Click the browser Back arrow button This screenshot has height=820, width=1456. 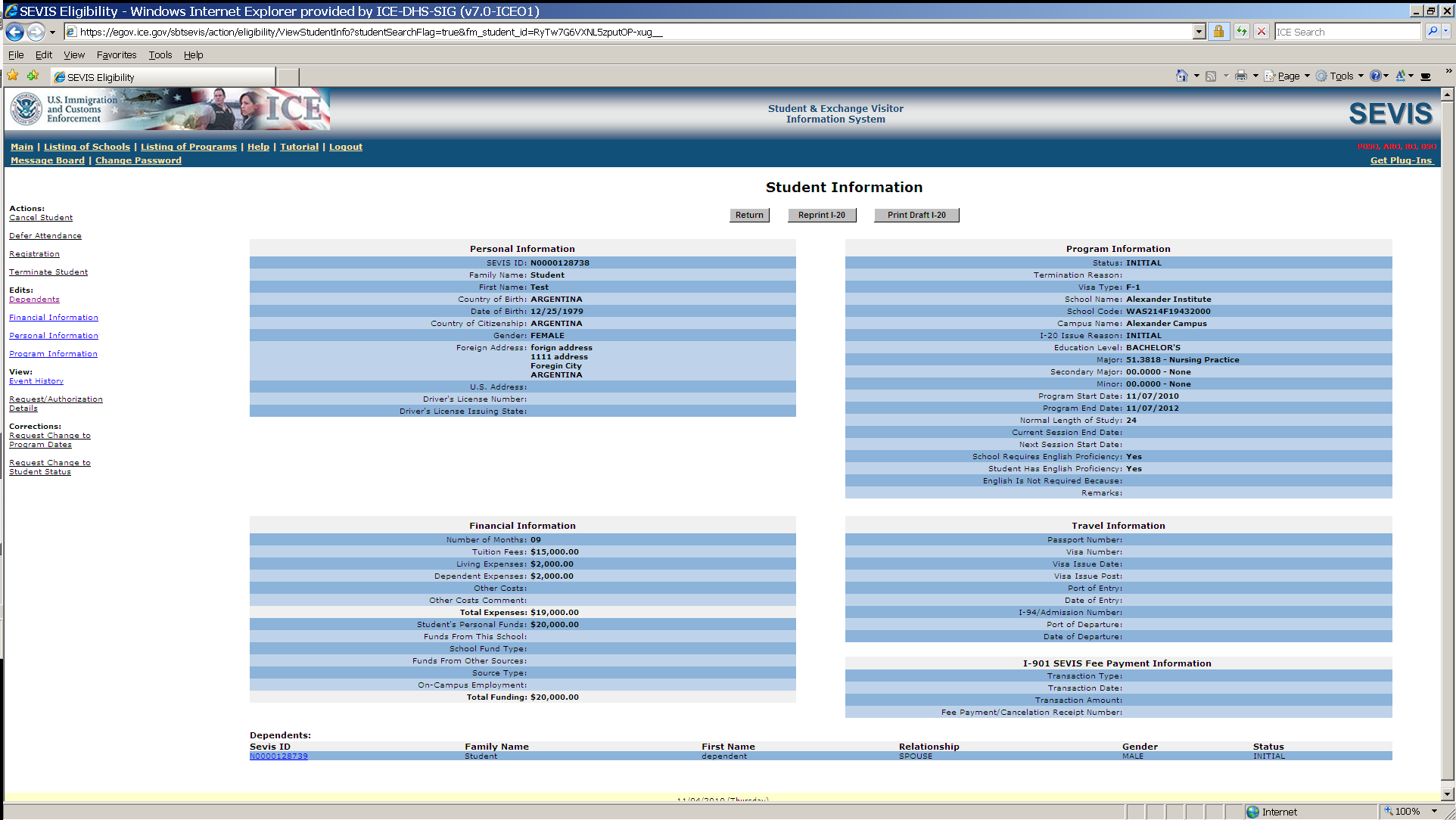[x=14, y=32]
